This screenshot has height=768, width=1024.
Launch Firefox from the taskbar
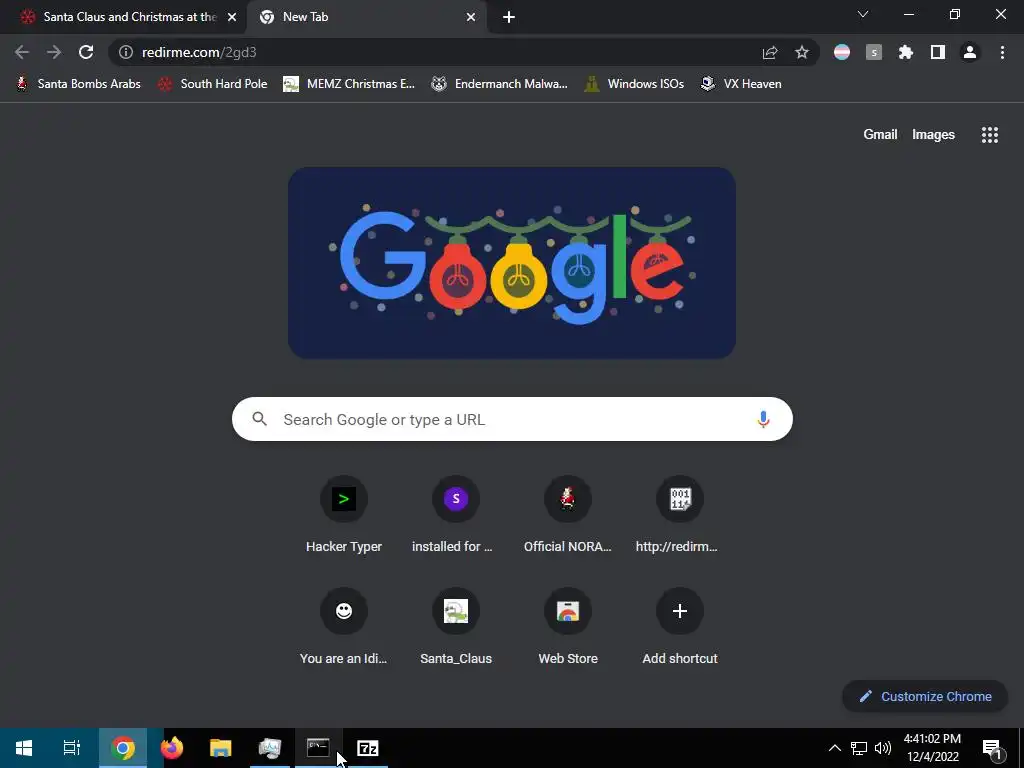click(x=172, y=748)
